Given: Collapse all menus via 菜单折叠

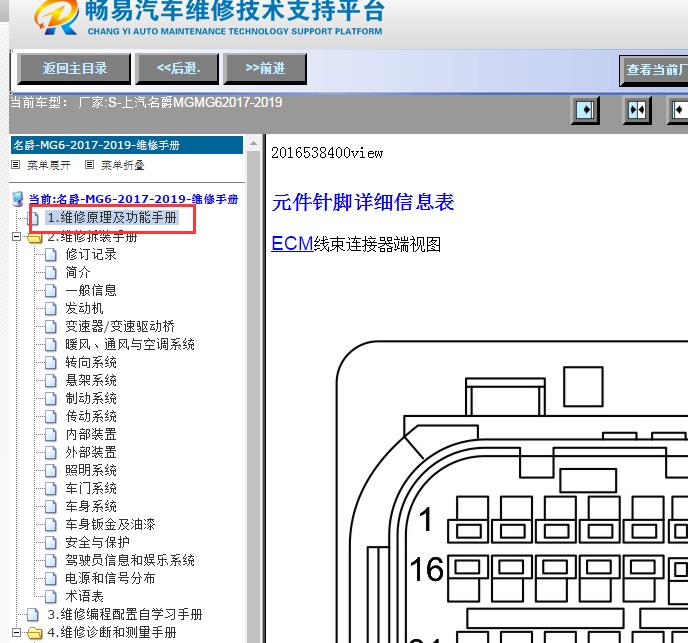Looking at the screenshot, I should coord(123,165).
